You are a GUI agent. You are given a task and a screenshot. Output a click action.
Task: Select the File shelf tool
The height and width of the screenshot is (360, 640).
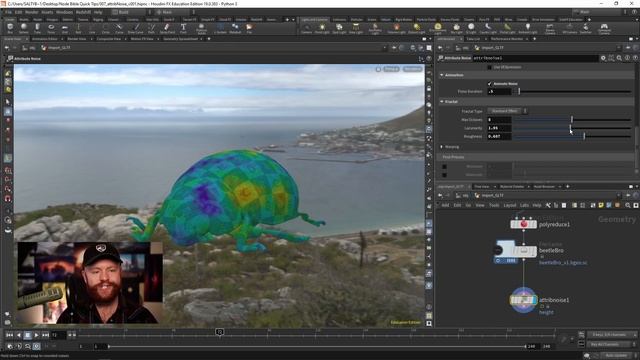[x=249, y=28]
